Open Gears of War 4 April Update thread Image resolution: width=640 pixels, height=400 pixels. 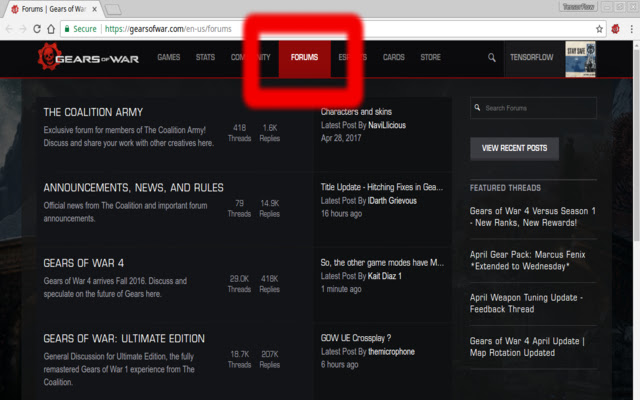point(527,347)
